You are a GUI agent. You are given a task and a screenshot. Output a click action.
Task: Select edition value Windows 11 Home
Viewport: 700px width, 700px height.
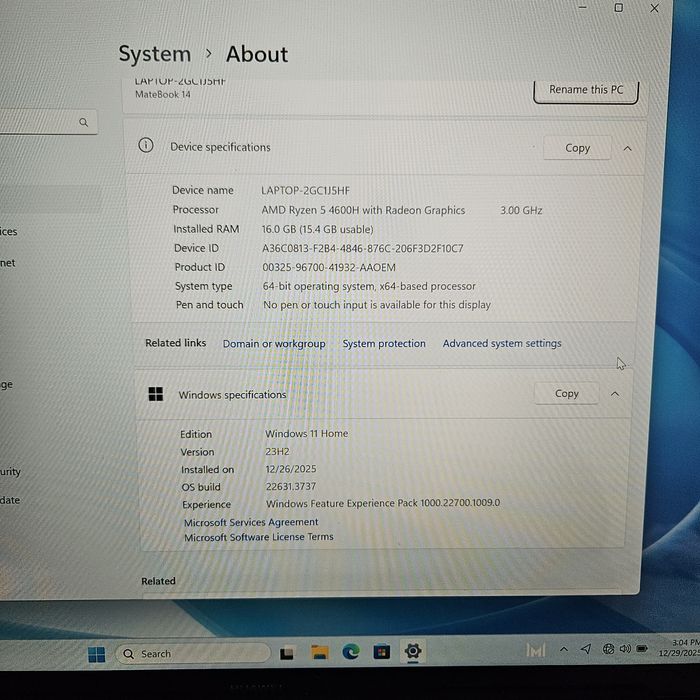click(x=307, y=433)
